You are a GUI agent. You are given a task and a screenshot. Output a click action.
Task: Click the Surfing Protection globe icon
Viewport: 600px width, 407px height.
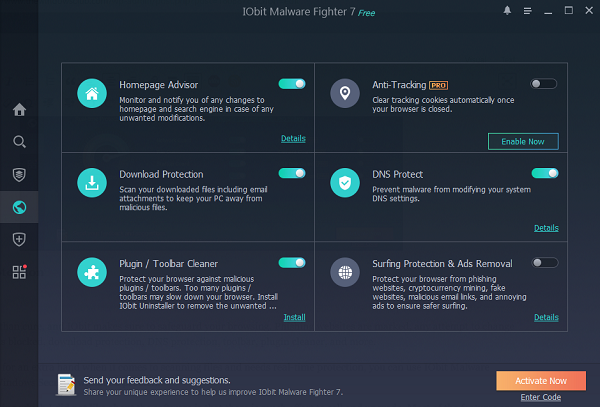345,272
